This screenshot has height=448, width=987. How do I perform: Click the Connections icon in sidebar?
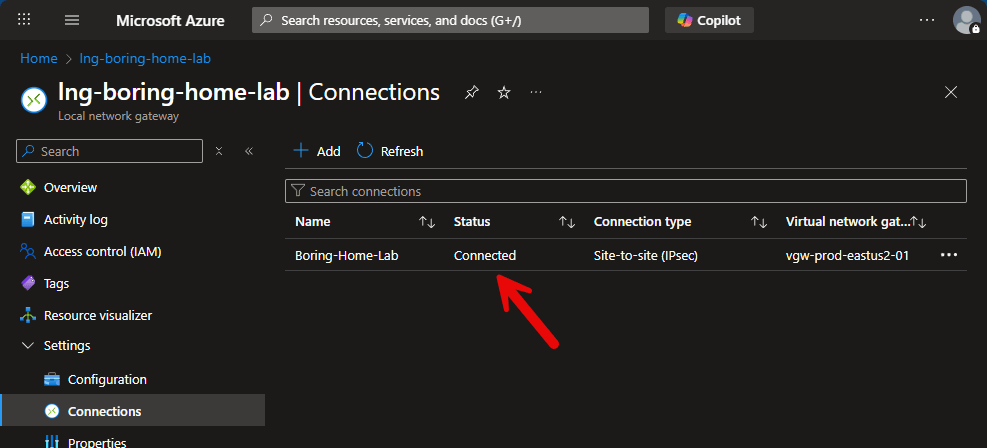pos(52,411)
